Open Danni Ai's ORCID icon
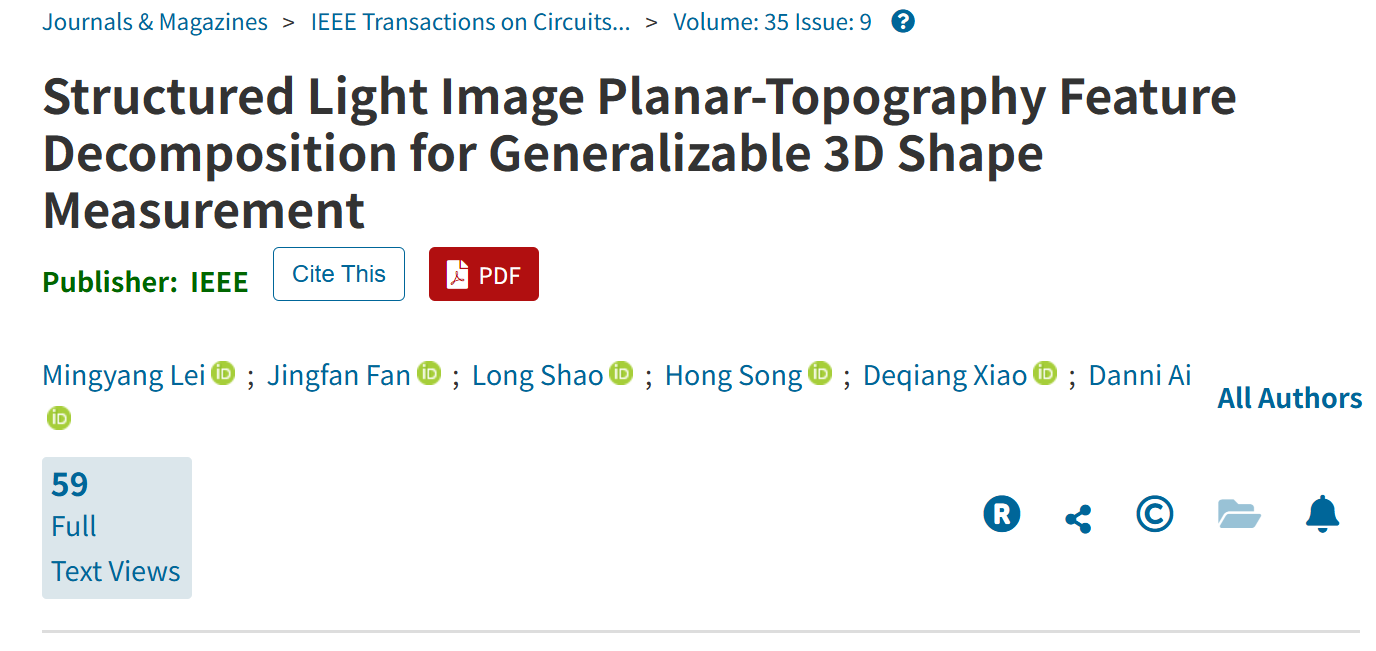 pos(59,418)
